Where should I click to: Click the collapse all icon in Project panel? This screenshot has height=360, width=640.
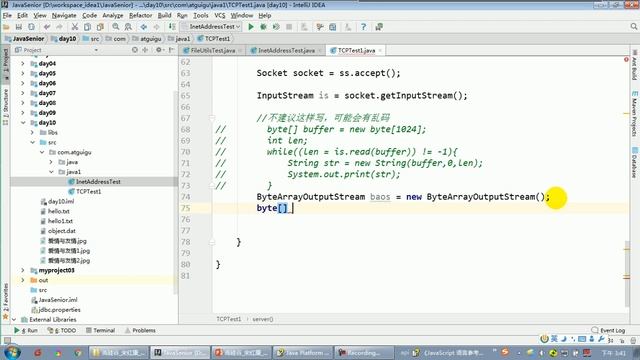point(145,50)
